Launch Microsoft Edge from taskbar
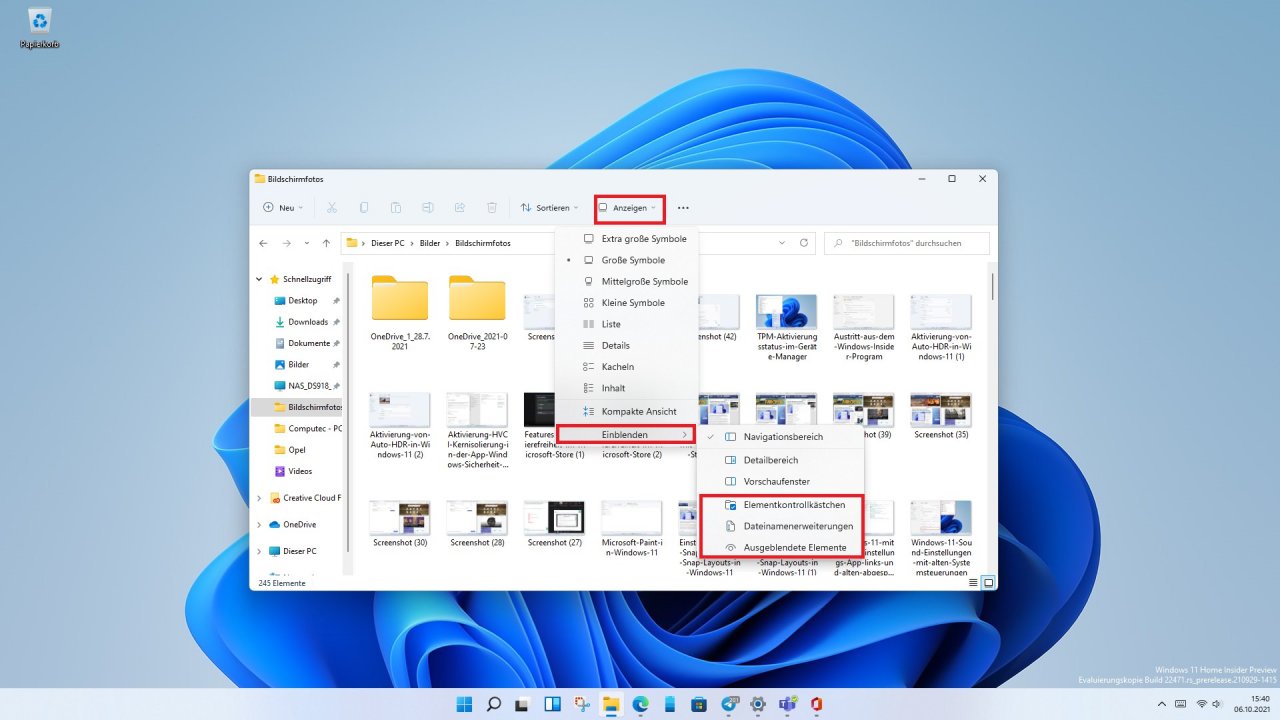This screenshot has height=720, width=1280. click(x=641, y=704)
